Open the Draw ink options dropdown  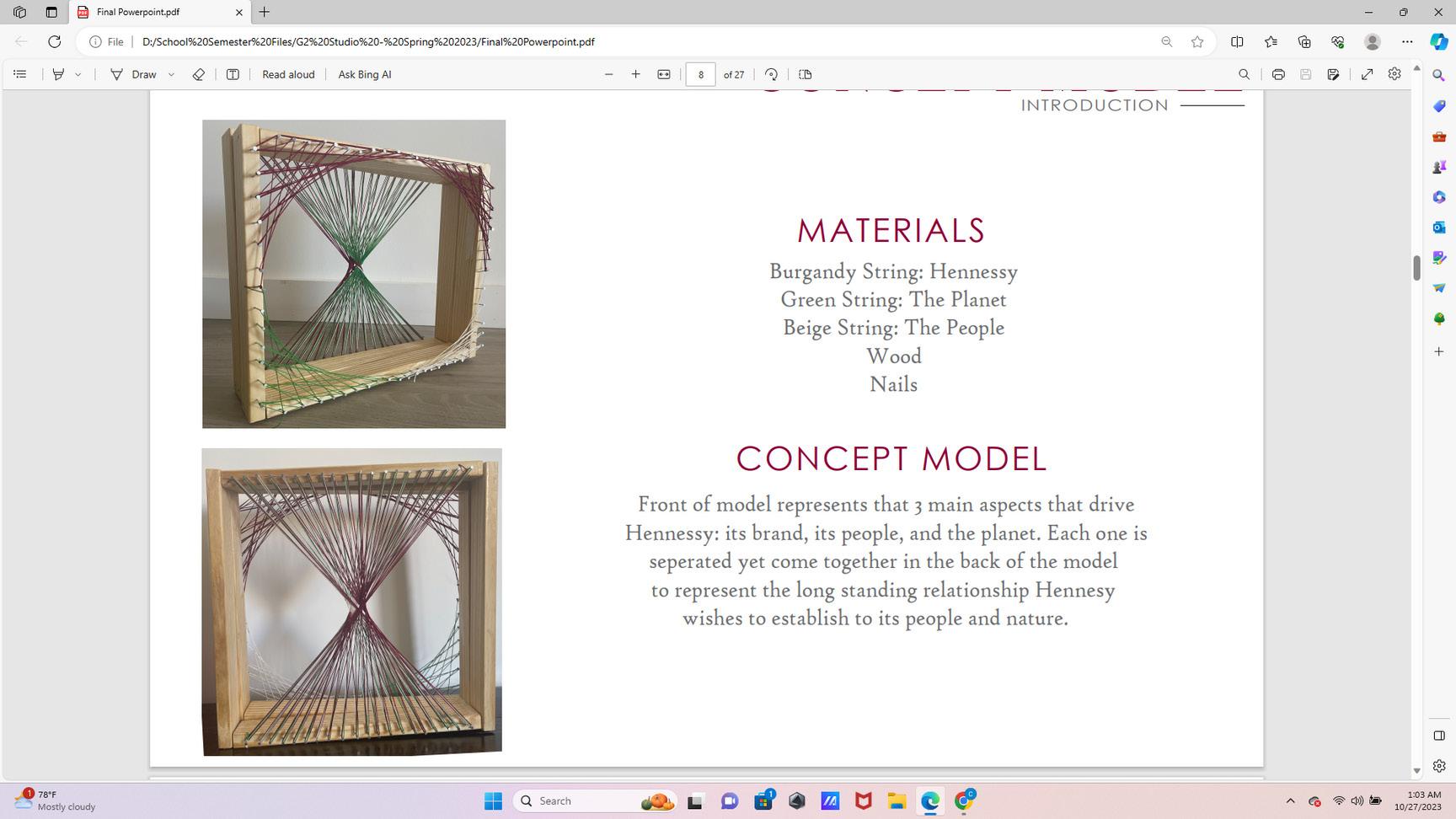click(x=171, y=74)
